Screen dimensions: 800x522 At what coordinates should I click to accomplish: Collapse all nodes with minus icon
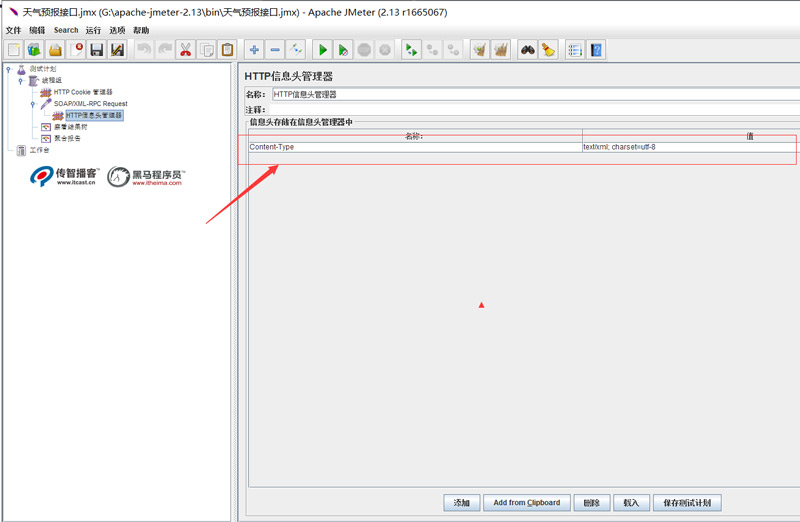[x=275, y=50]
